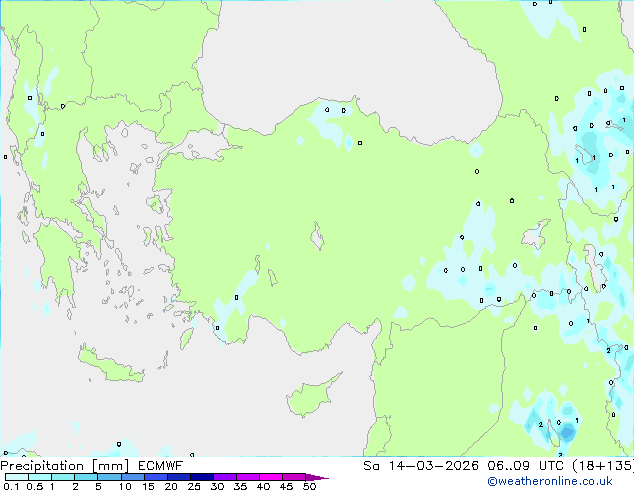Click the '25' legend scale value
The image size is (634, 490).
coord(194,486)
